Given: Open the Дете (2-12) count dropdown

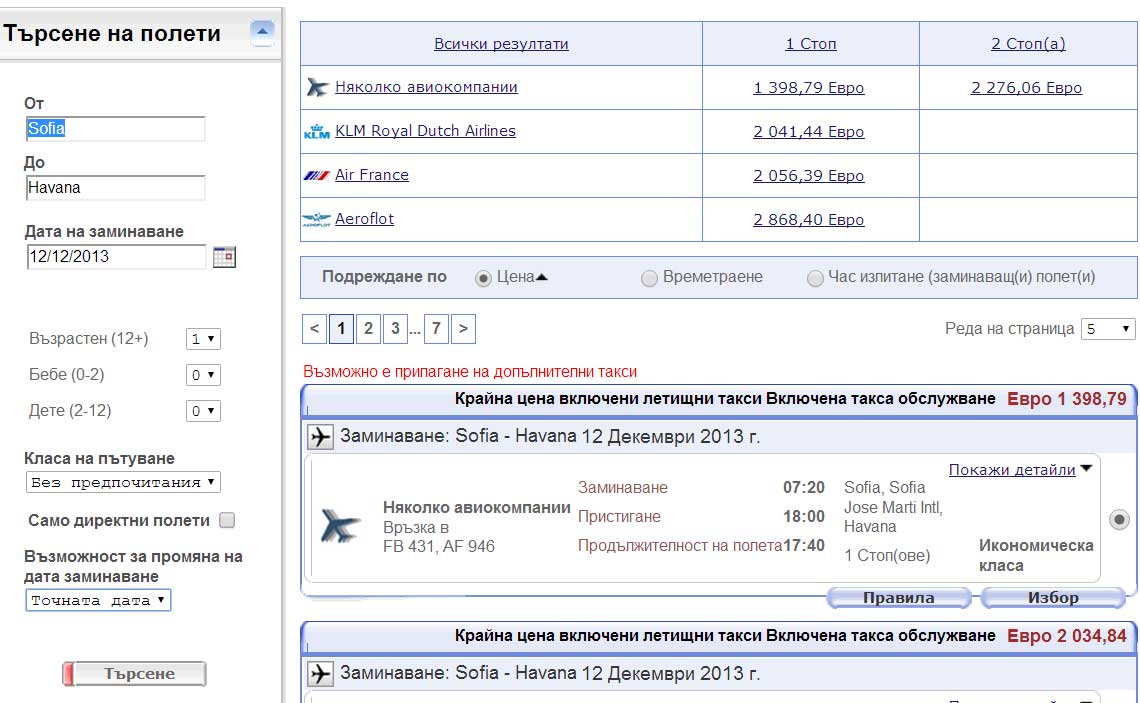Looking at the screenshot, I should pos(203,411).
